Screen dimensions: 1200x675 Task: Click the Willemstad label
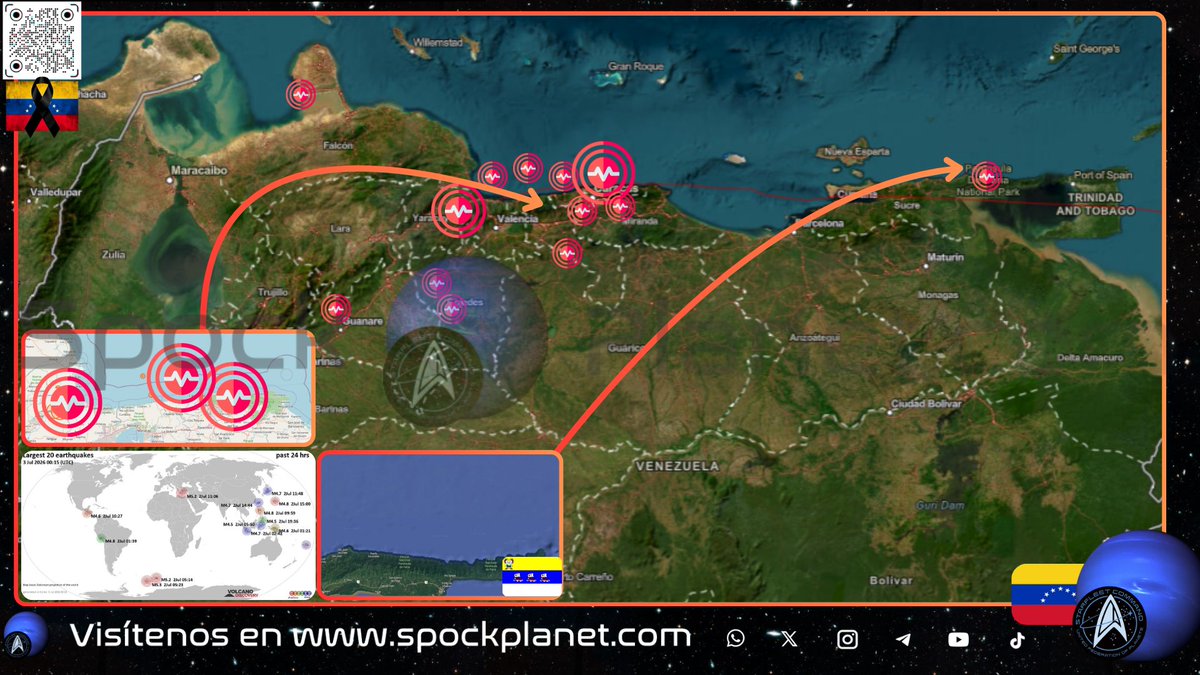[x=440, y=45]
